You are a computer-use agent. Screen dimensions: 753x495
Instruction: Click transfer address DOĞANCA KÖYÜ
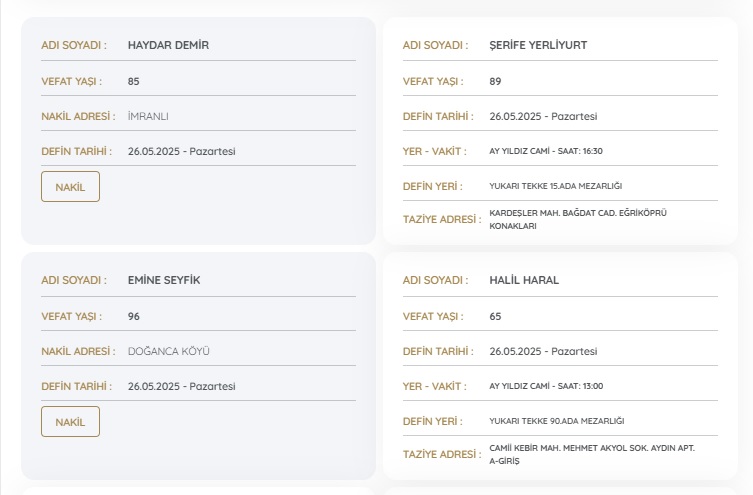pos(169,351)
